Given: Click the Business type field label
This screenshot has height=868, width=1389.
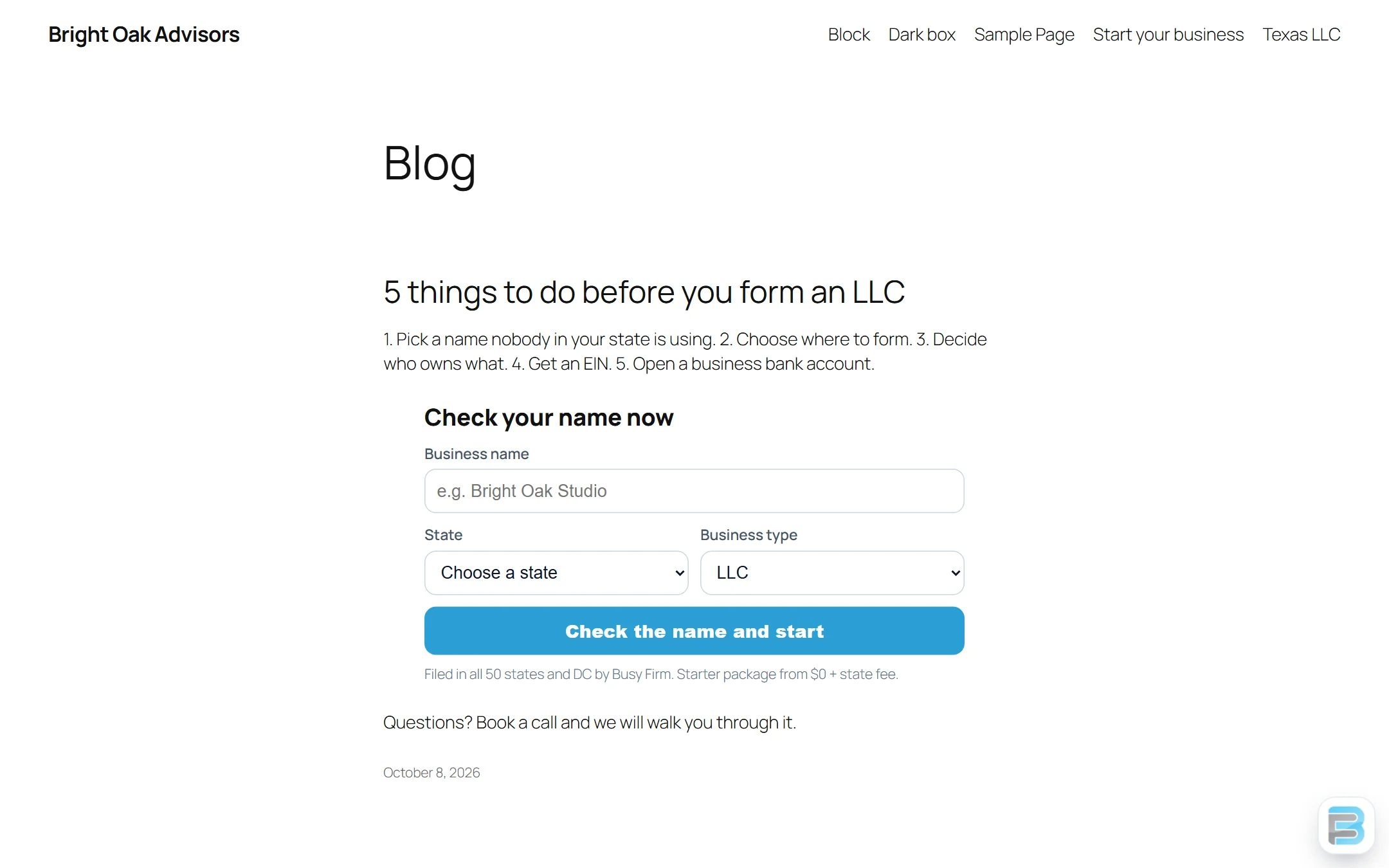Looking at the screenshot, I should click(x=749, y=535).
